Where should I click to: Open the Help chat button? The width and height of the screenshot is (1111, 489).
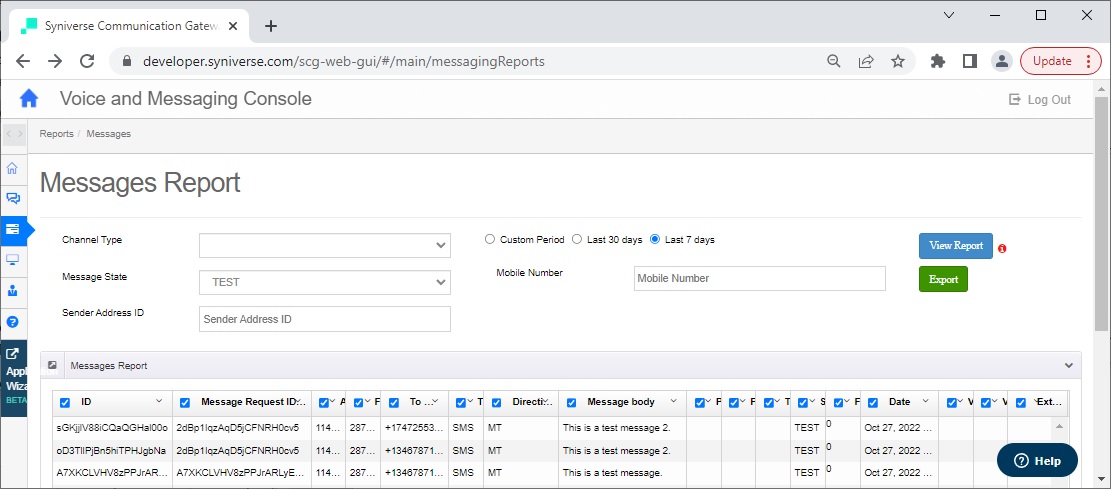point(1037,461)
